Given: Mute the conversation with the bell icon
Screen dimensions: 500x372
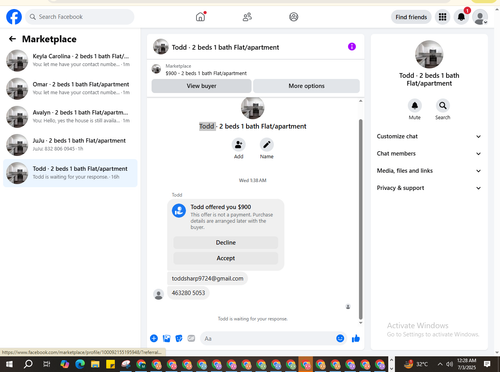Looking at the screenshot, I should (x=415, y=106).
